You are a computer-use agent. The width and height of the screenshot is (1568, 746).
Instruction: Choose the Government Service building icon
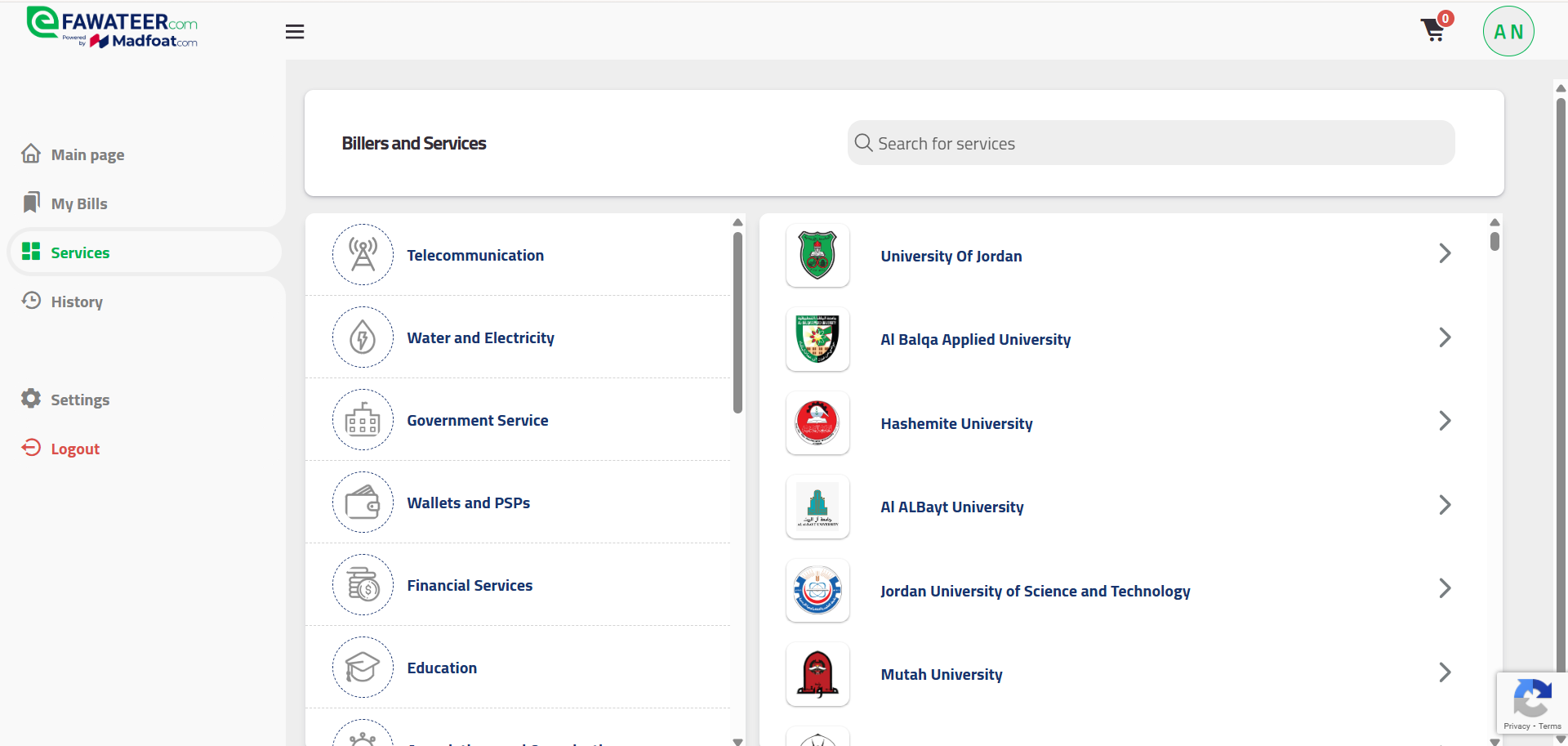click(x=363, y=420)
